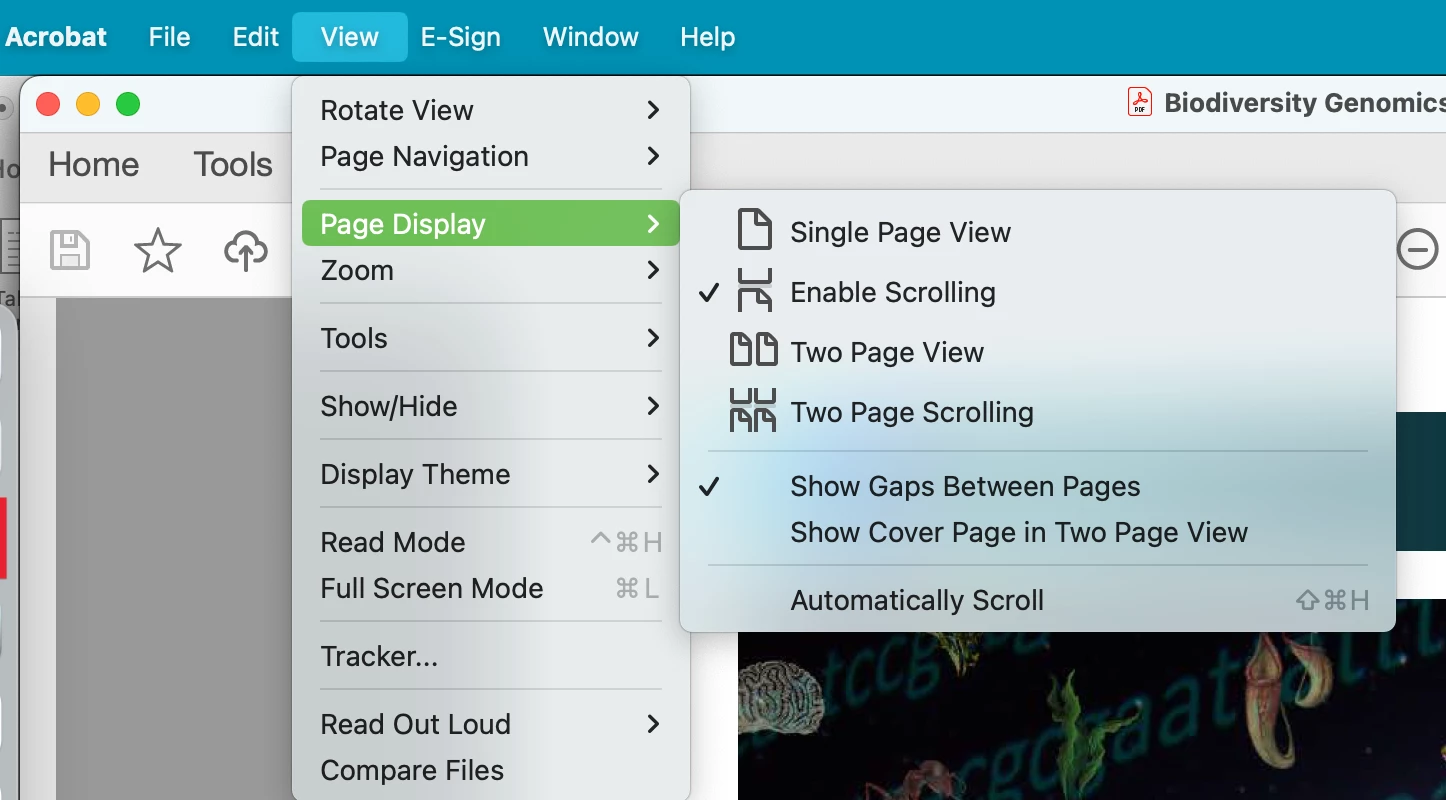
Task: Open Tools entry in View menu
Action: (x=490, y=338)
